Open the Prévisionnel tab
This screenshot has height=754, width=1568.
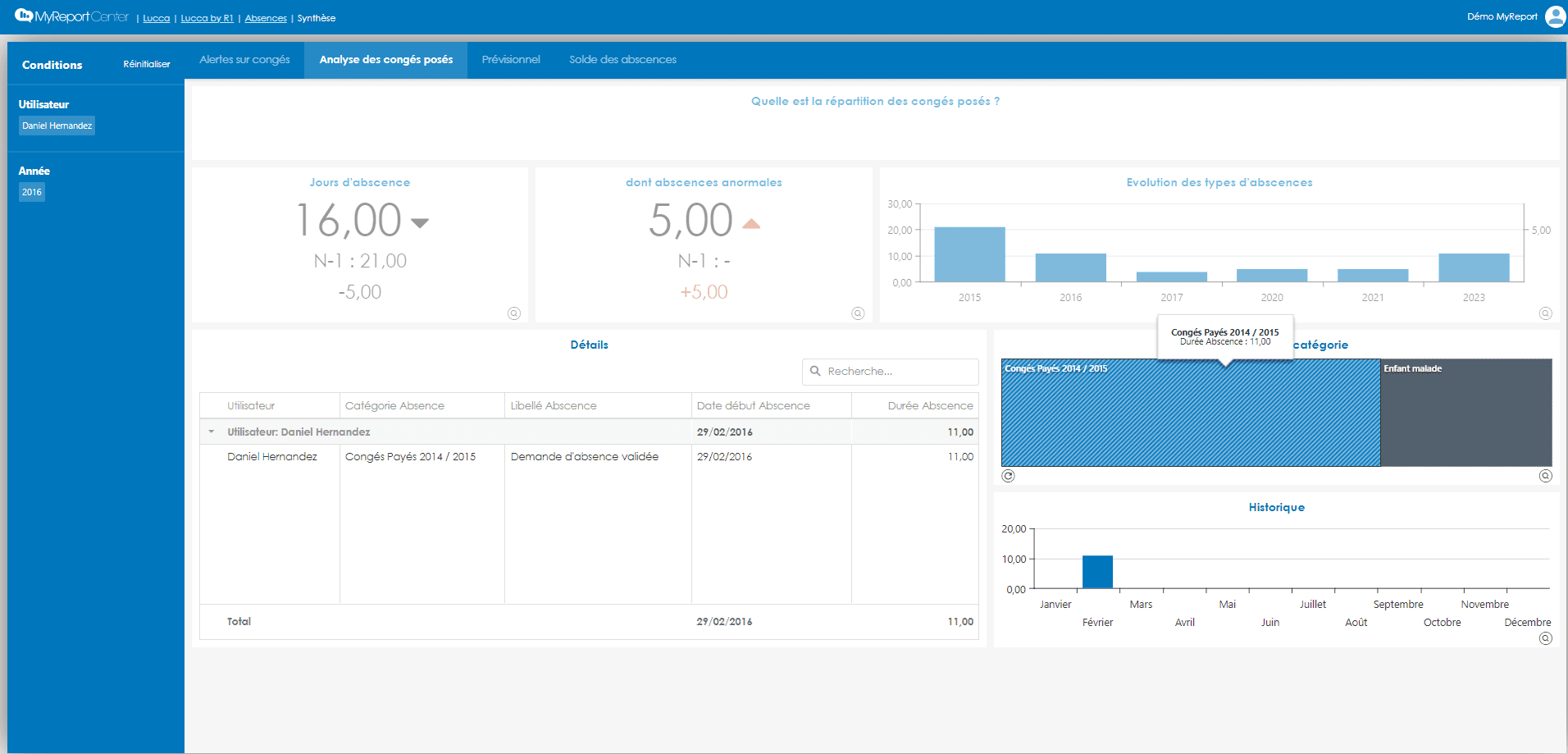(x=511, y=60)
